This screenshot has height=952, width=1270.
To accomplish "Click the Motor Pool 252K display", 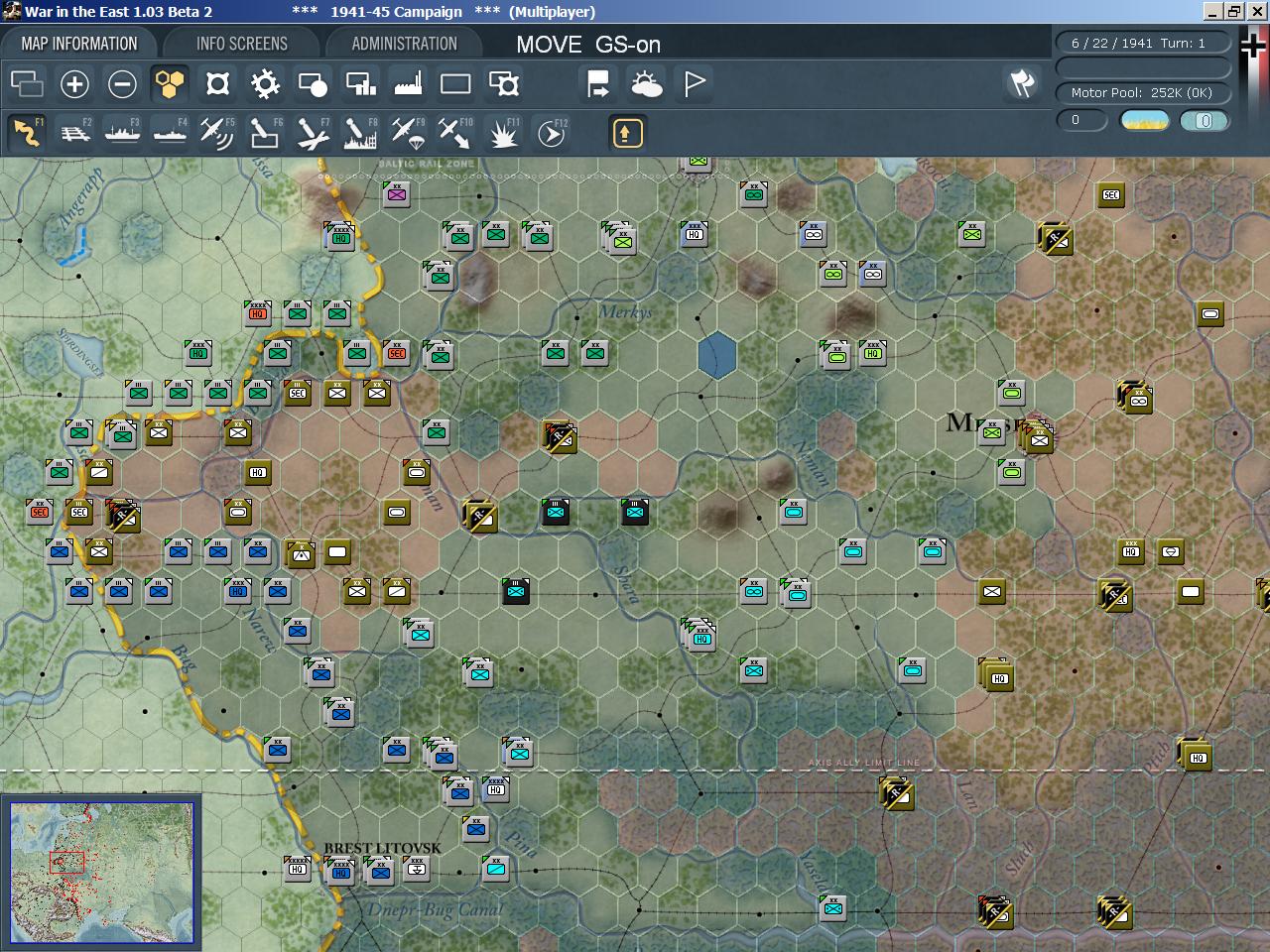I will click(x=1142, y=92).
